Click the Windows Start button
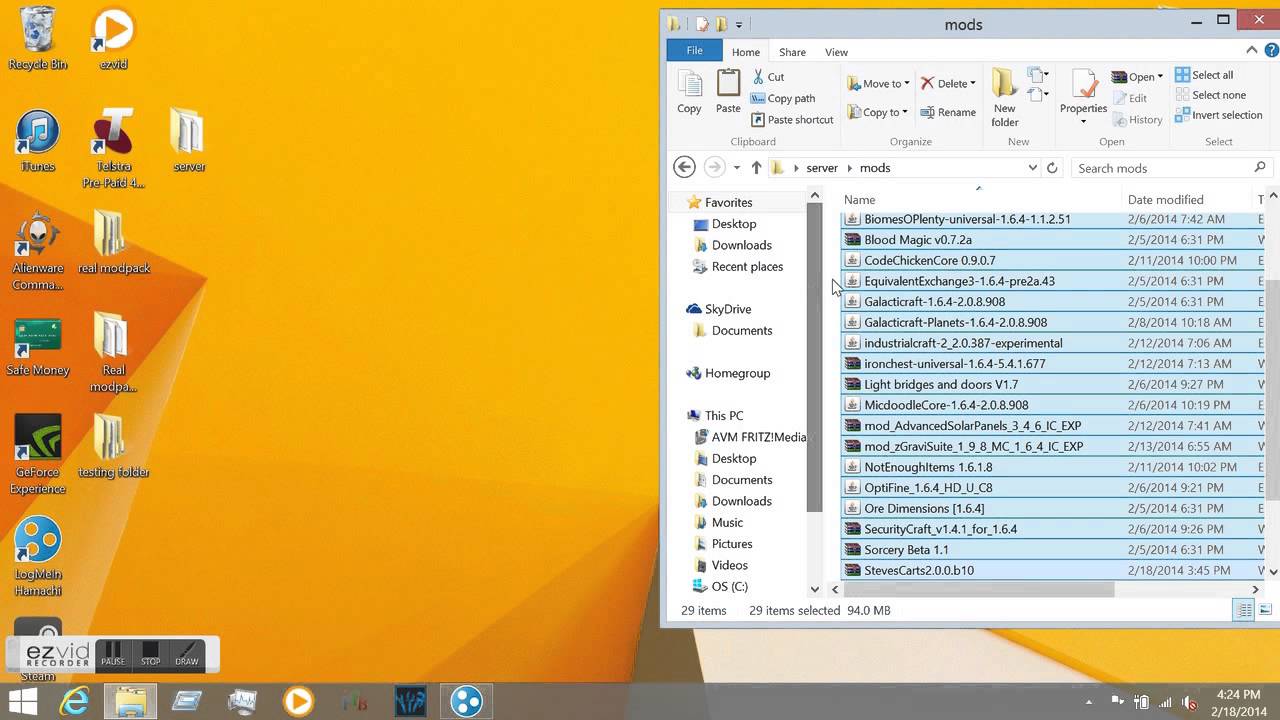This screenshot has height=720, width=1280. (22, 702)
